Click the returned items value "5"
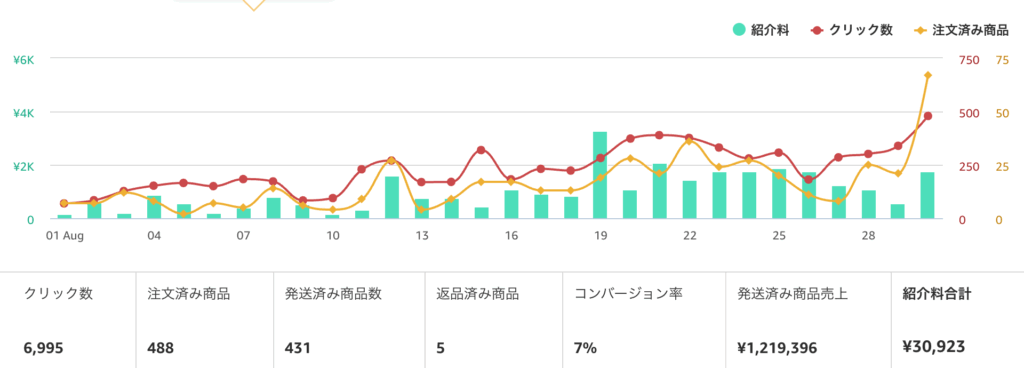Viewport: 1024px width, 368px height. tap(441, 348)
